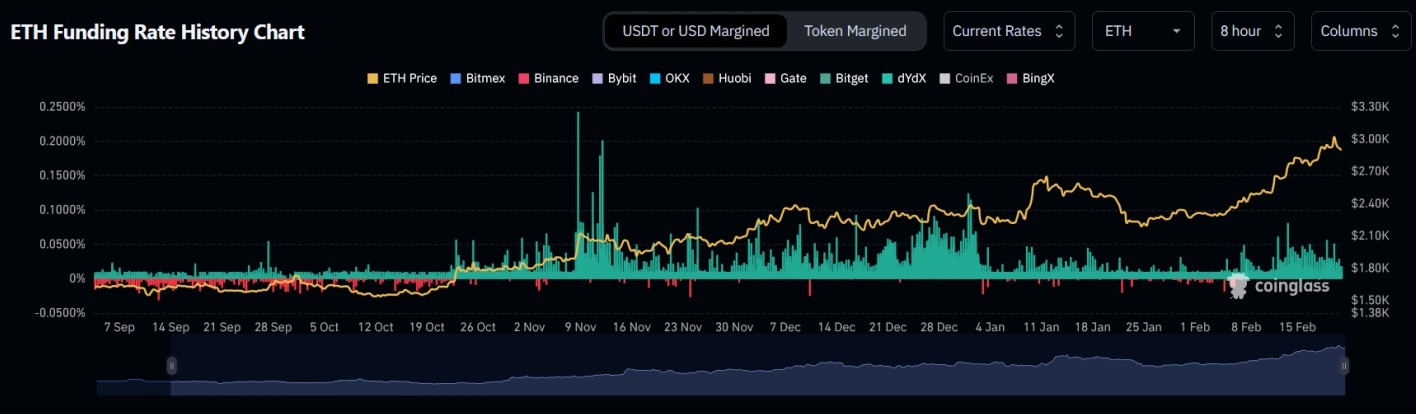Click the $1.38K price axis label
Viewport: 1416px width, 414px height.
click(x=1371, y=313)
